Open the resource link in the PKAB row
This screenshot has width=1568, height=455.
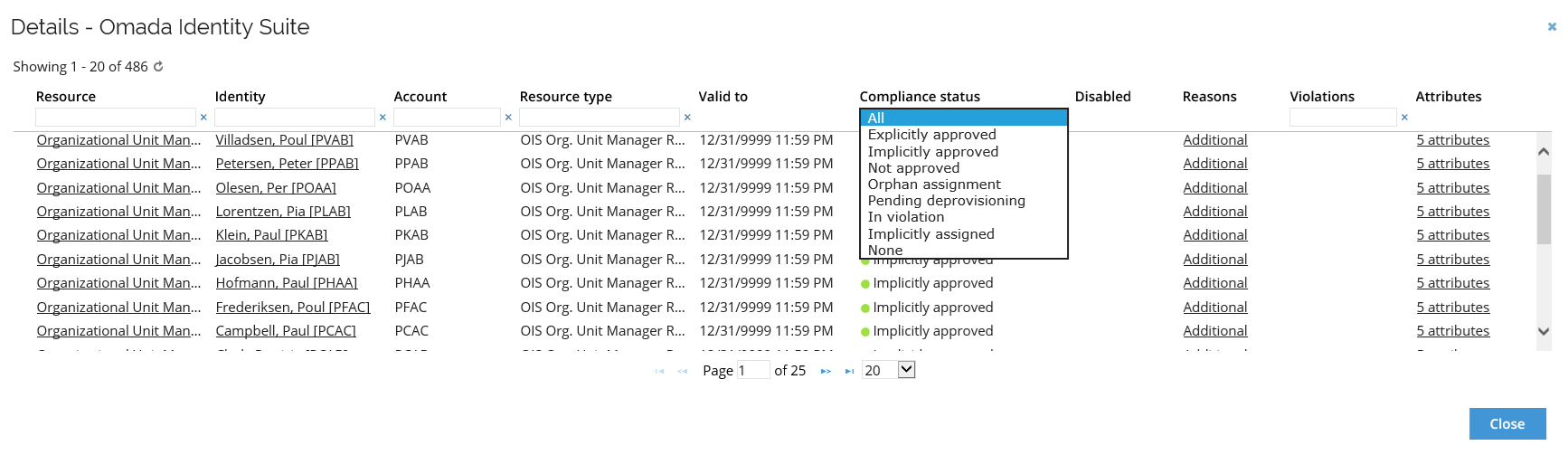coord(118,235)
